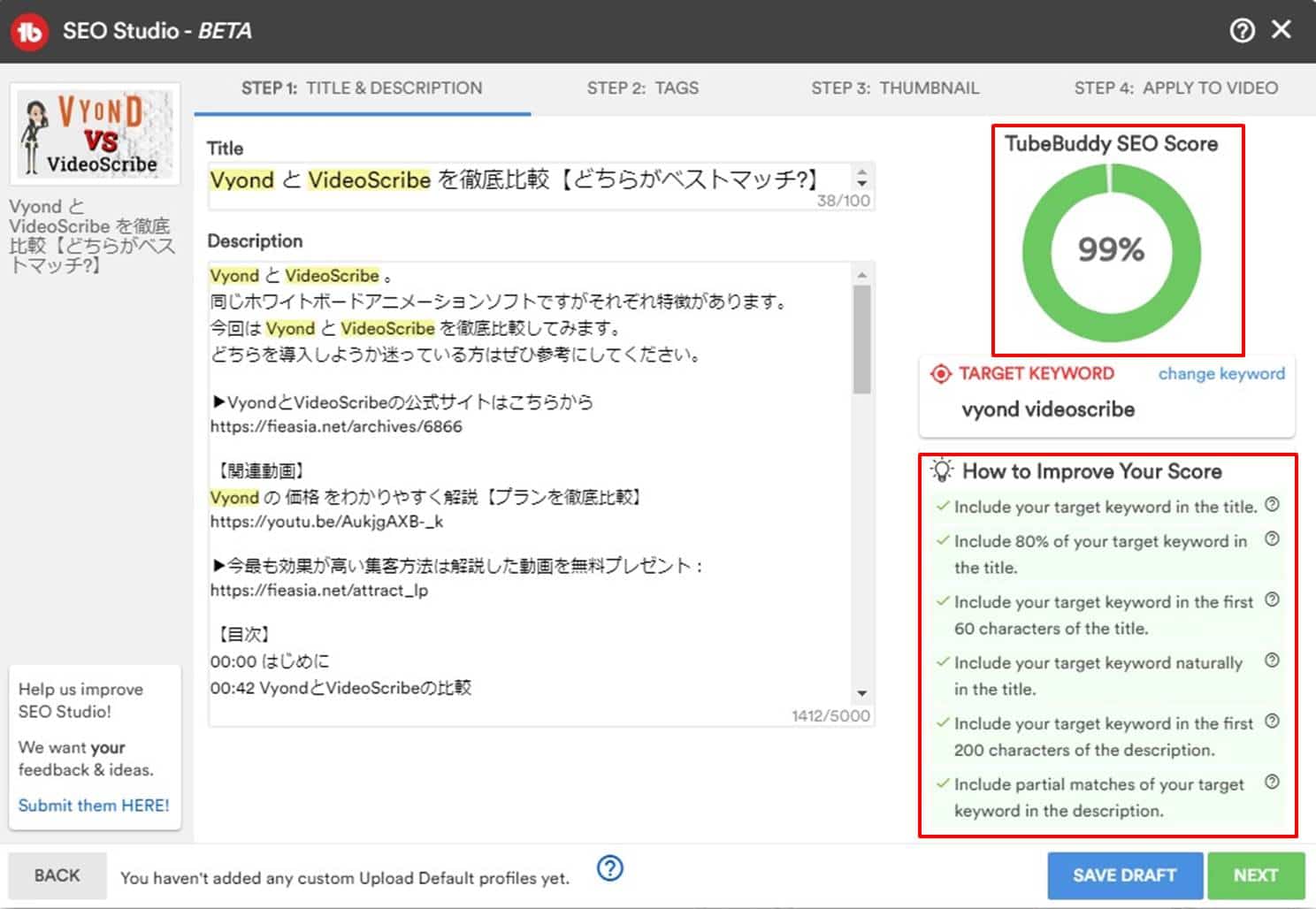
Task: Click the SAVE DRAFT button
Action: coord(1125,875)
